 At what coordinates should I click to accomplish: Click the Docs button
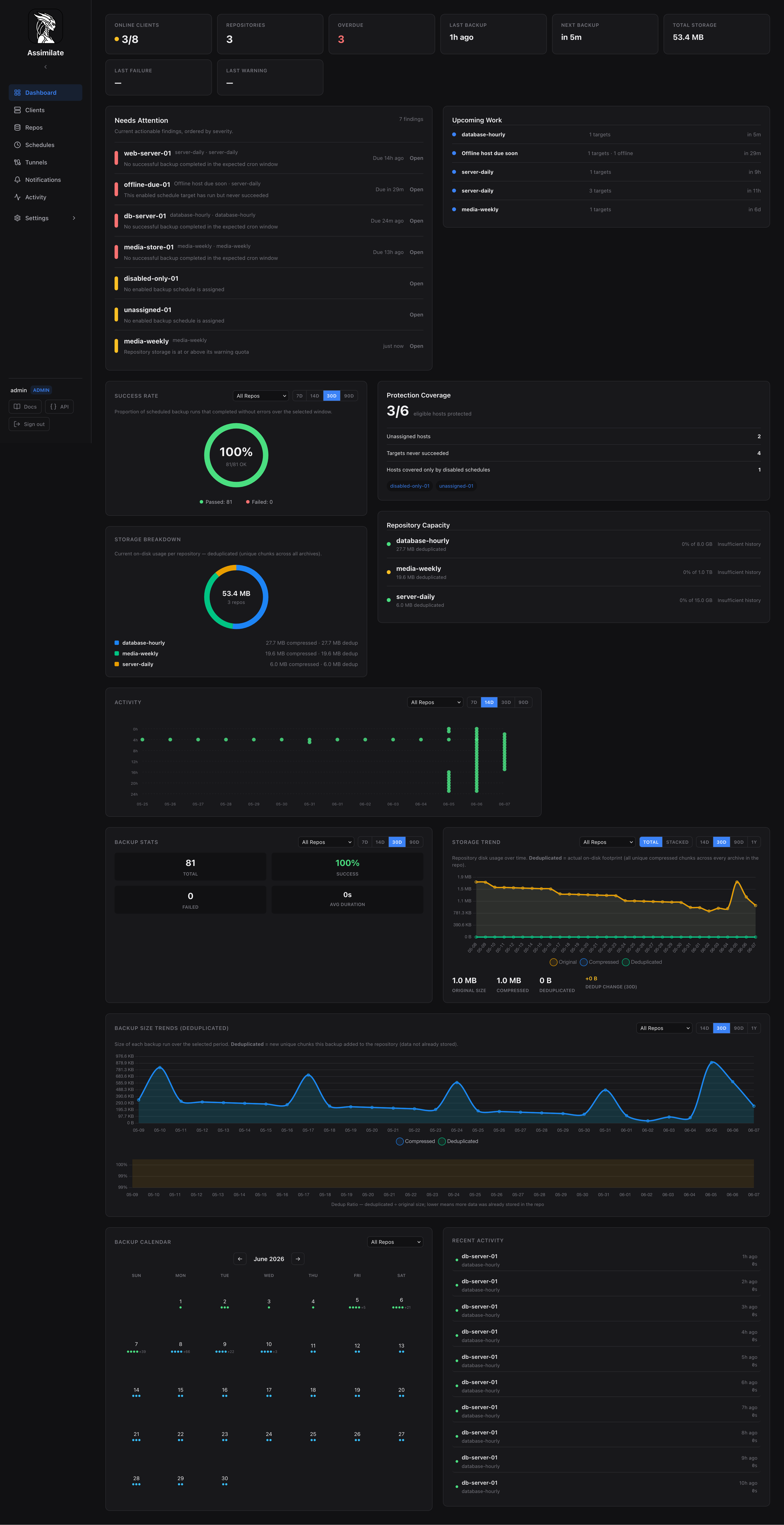[x=25, y=407]
